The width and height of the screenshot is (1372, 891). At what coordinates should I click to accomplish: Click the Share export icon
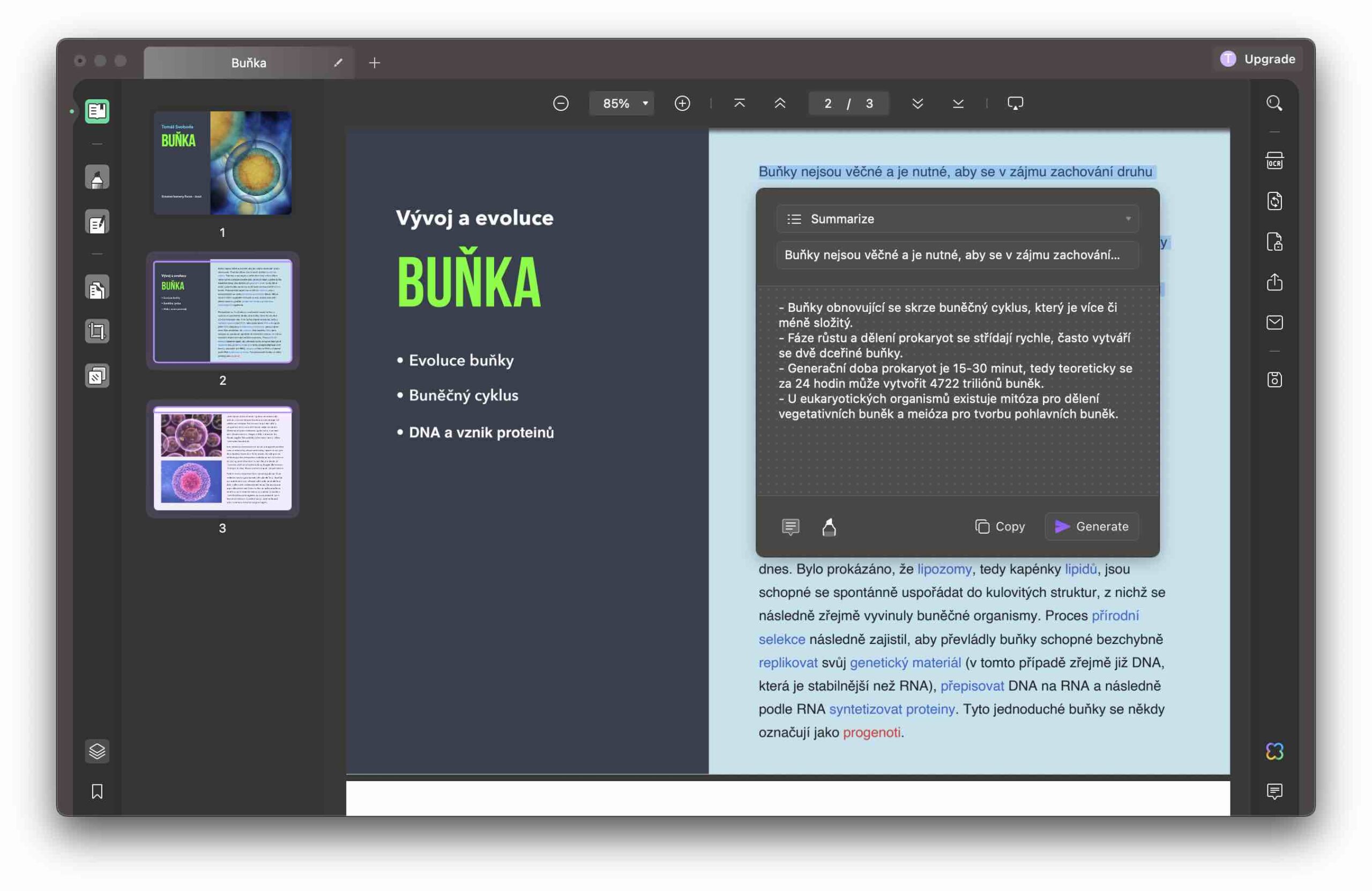tap(1274, 282)
